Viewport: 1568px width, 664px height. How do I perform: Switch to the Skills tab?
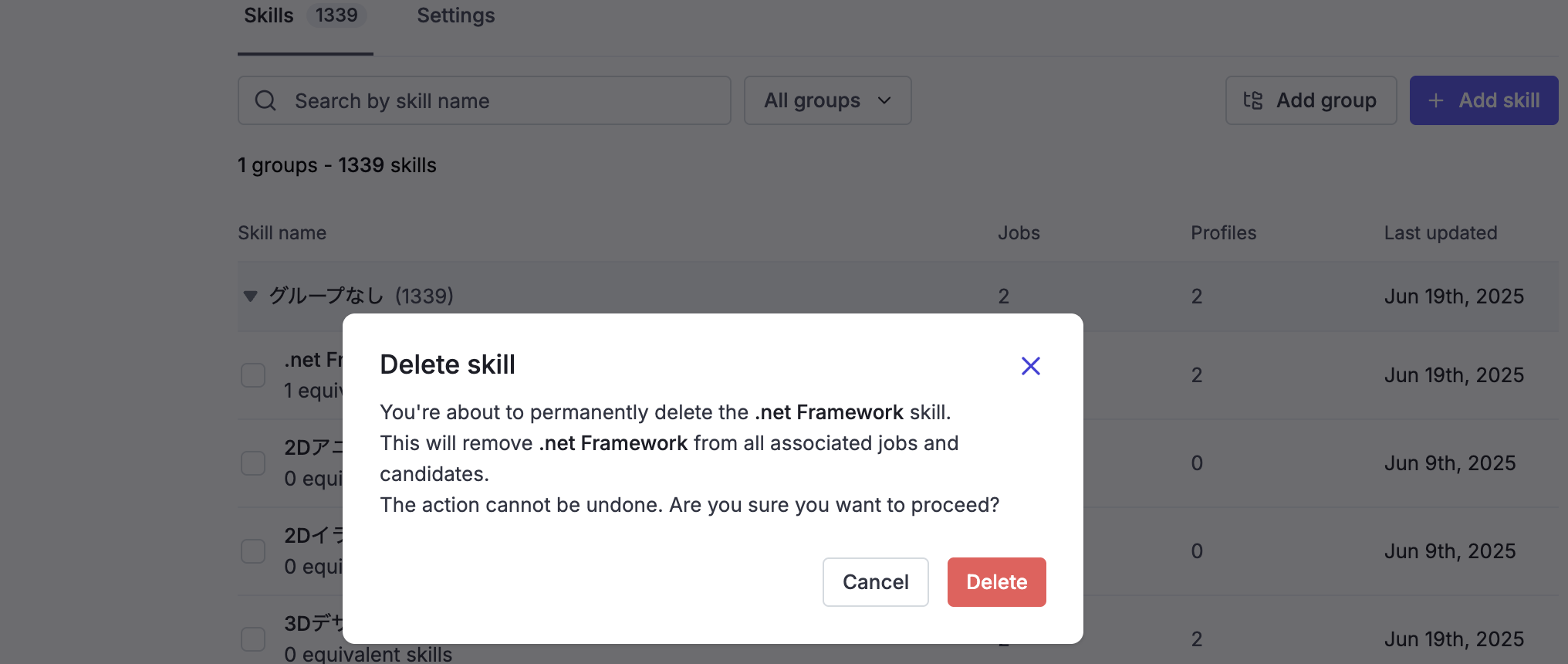pyautogui.click(x=305, y=17)
